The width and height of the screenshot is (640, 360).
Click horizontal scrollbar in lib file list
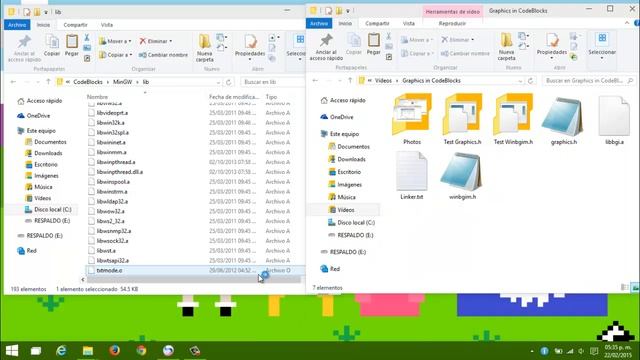coord(194,280)
